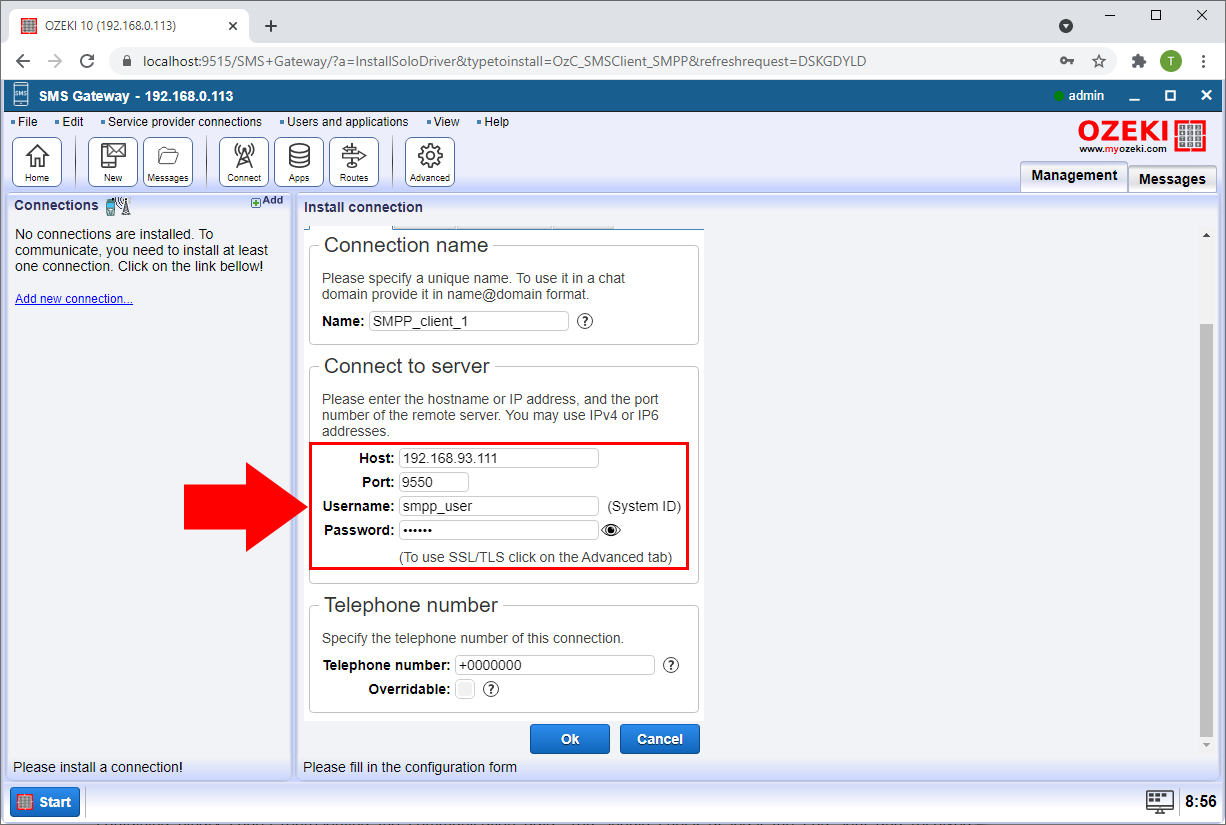The image size is (1226, 825).
Task: Open the Advanced gear toolbar icon
Action: click(430, 162)
